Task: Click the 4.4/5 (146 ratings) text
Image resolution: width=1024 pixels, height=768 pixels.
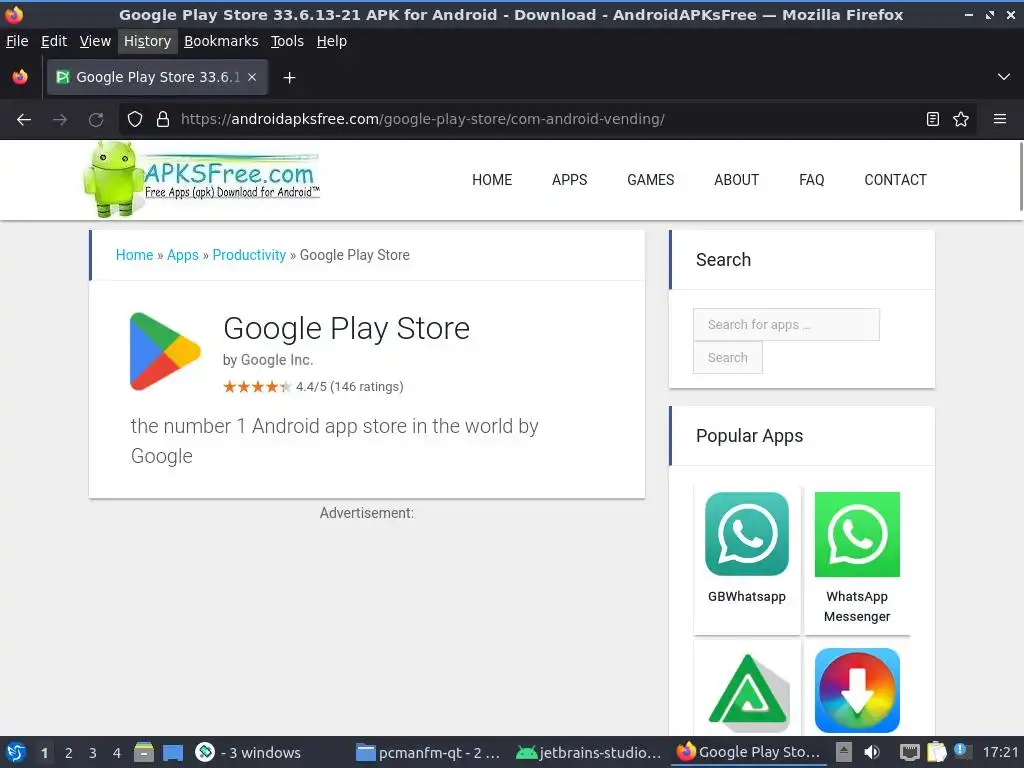Action: [349, 387]
